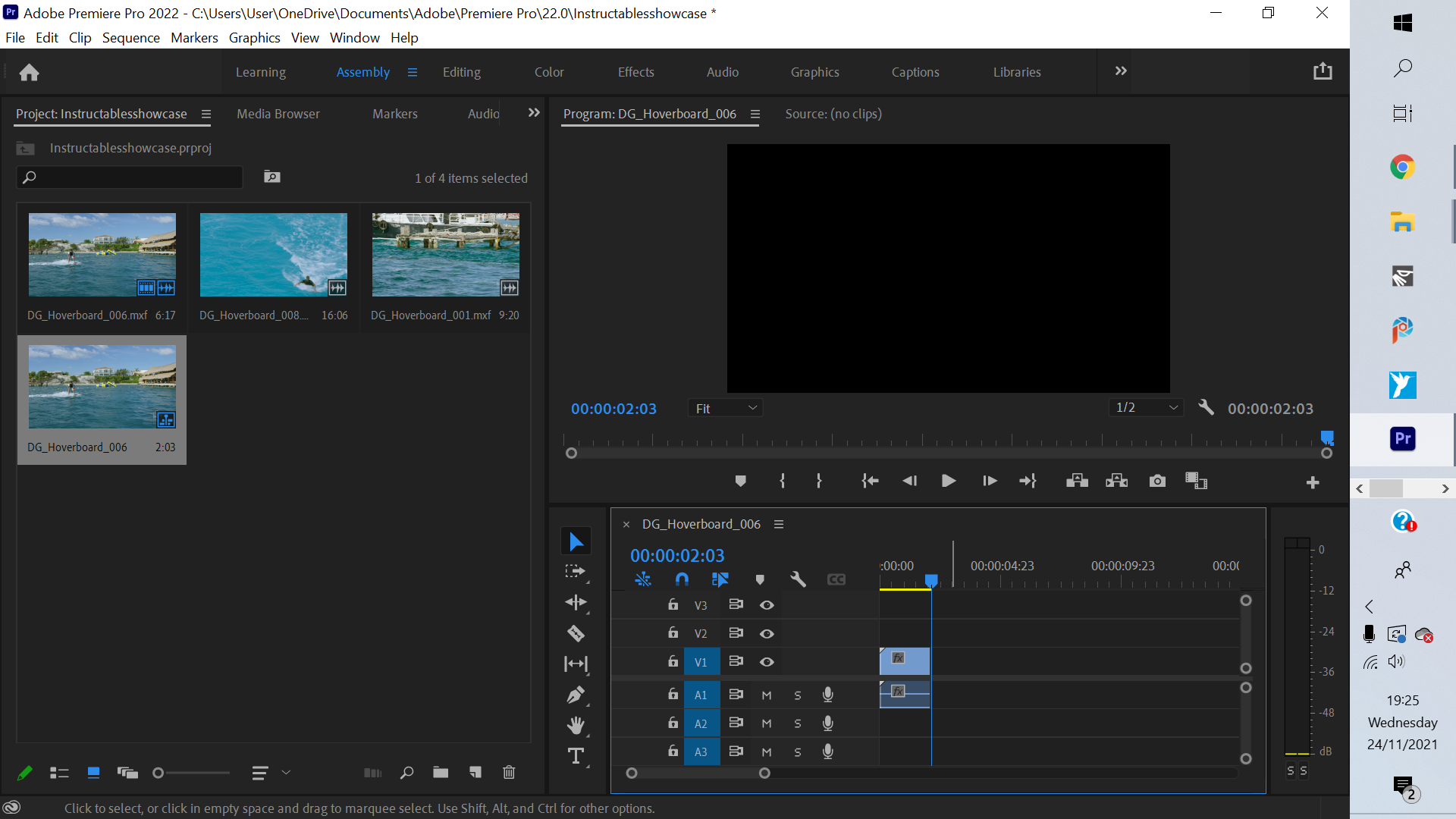Viewport: 1456px width, 819px height.
Task: Open the Markers menu
Action: (194, 38)
